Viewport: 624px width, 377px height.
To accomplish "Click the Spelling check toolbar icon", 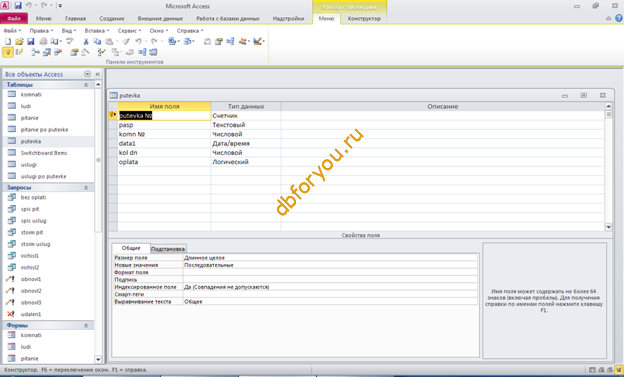I will tap(70, 41).
